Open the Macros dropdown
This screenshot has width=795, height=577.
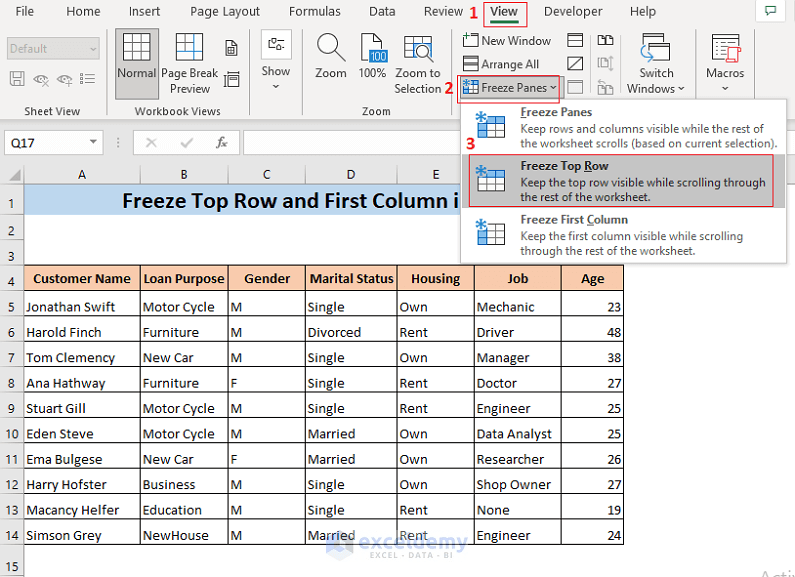point(725,63)
